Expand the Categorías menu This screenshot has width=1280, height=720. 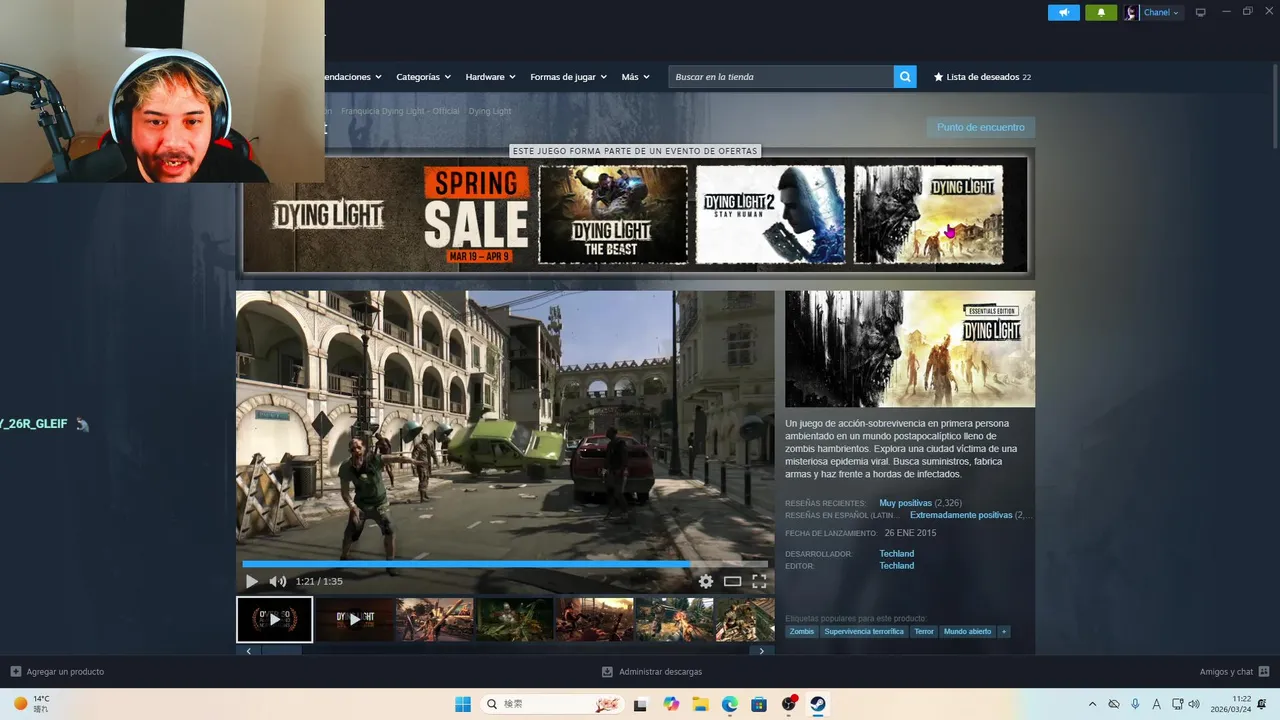point(423,77)
